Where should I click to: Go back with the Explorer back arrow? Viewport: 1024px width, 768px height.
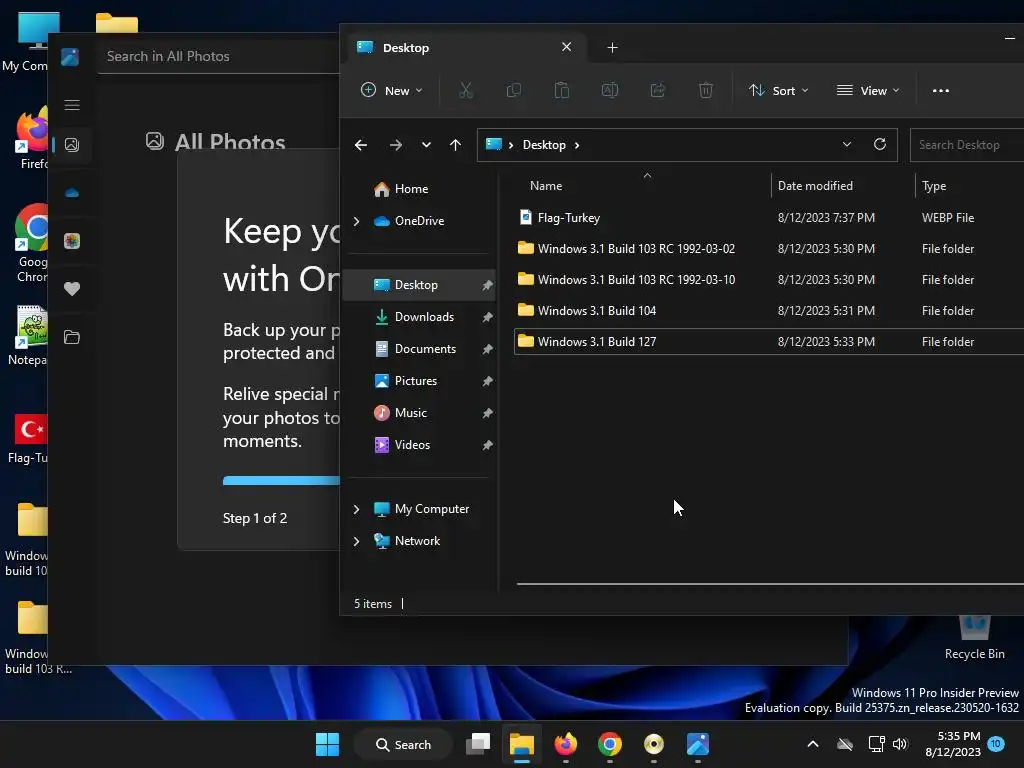(360, 145)
